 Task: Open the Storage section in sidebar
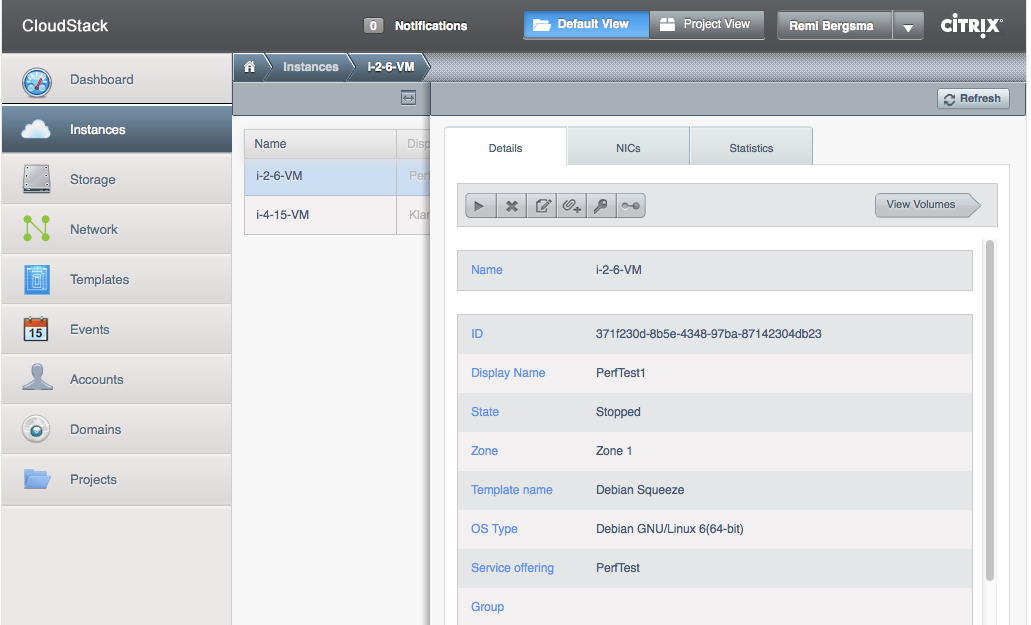pos(92,180)
